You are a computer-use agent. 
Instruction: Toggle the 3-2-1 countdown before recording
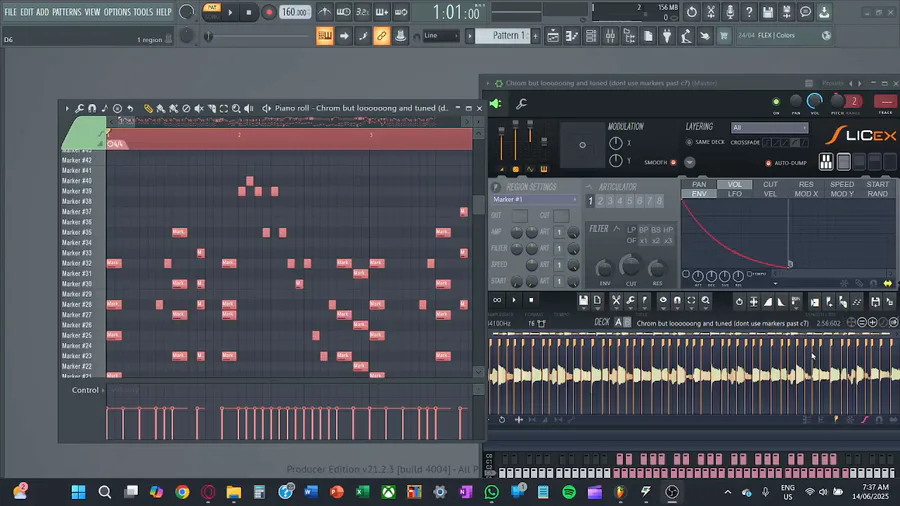point(362,12)
